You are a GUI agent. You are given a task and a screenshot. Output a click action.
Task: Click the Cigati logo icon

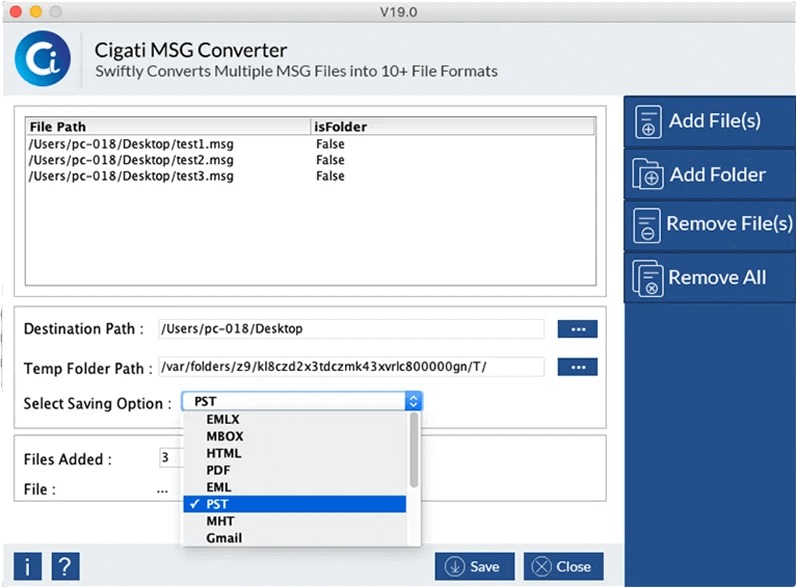click(43, 58)
